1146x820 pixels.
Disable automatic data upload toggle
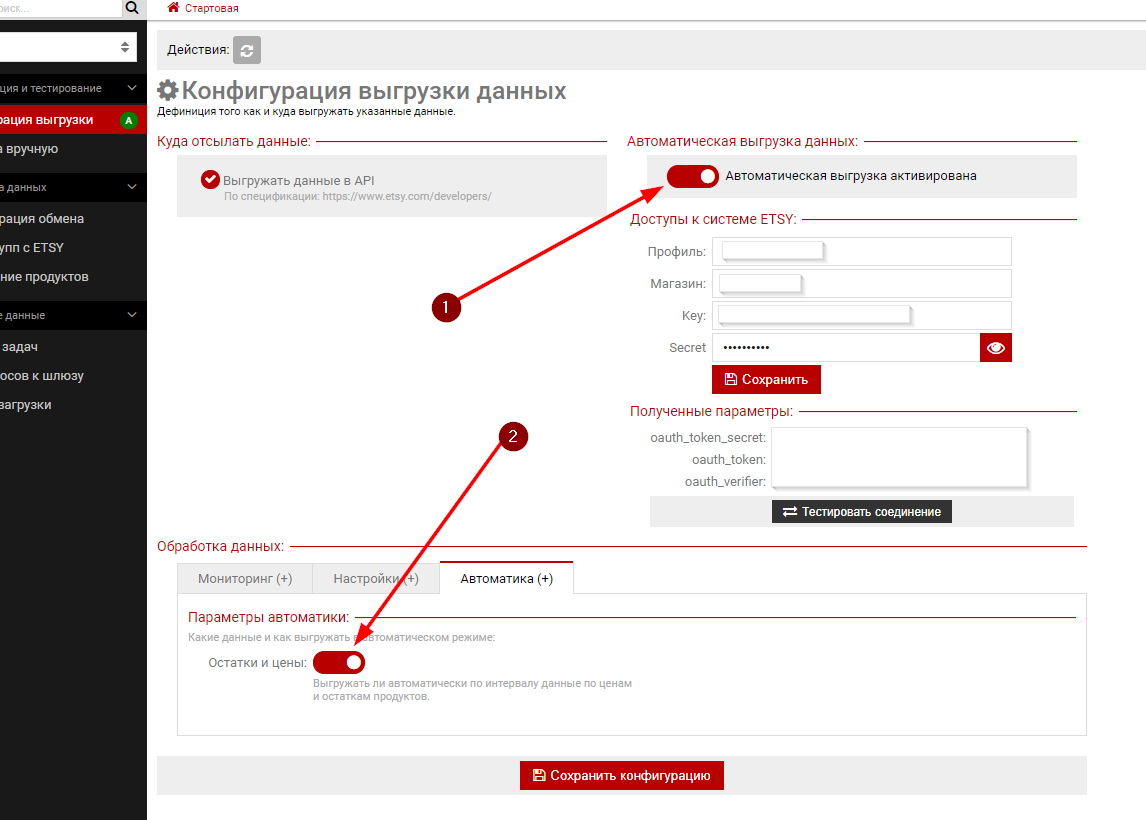pos(693,176)
